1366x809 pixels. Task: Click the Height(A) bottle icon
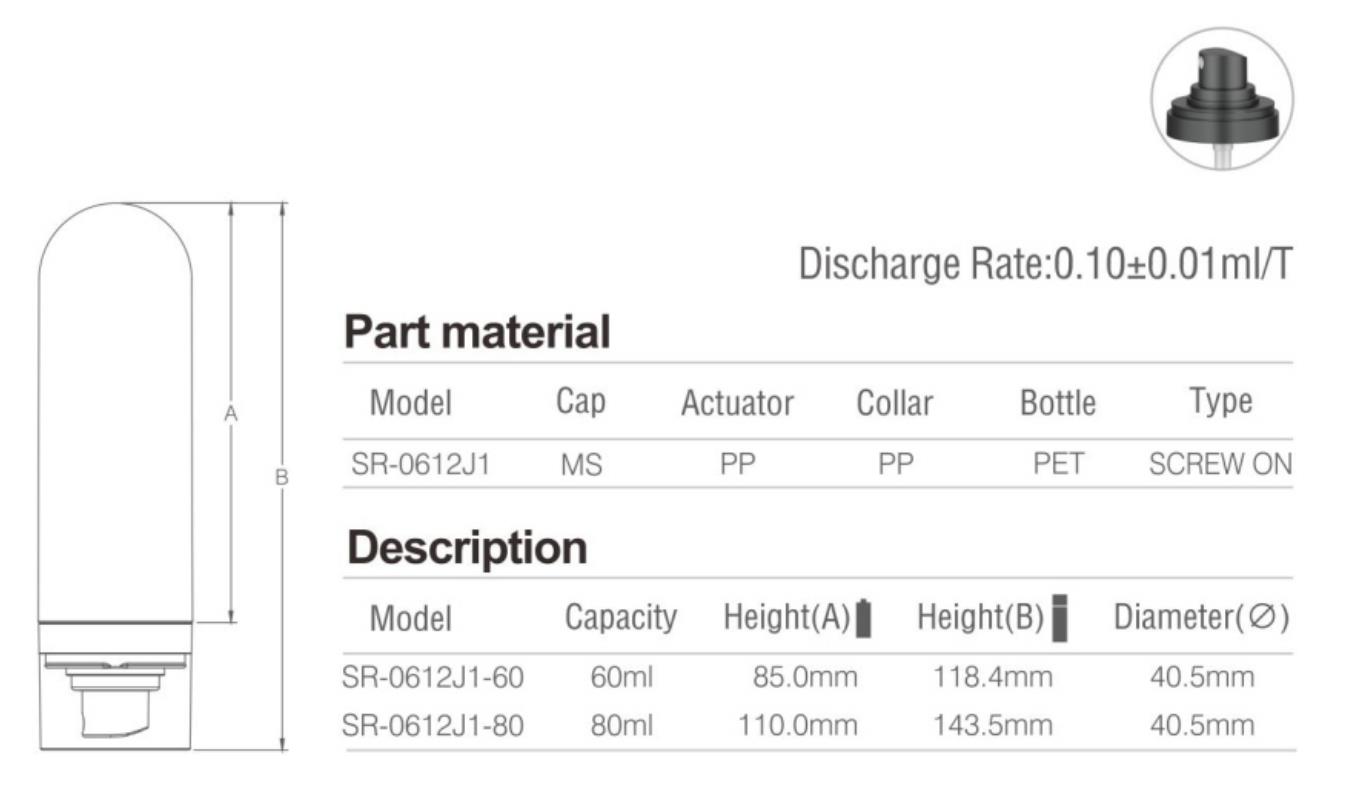pos(864,618)
